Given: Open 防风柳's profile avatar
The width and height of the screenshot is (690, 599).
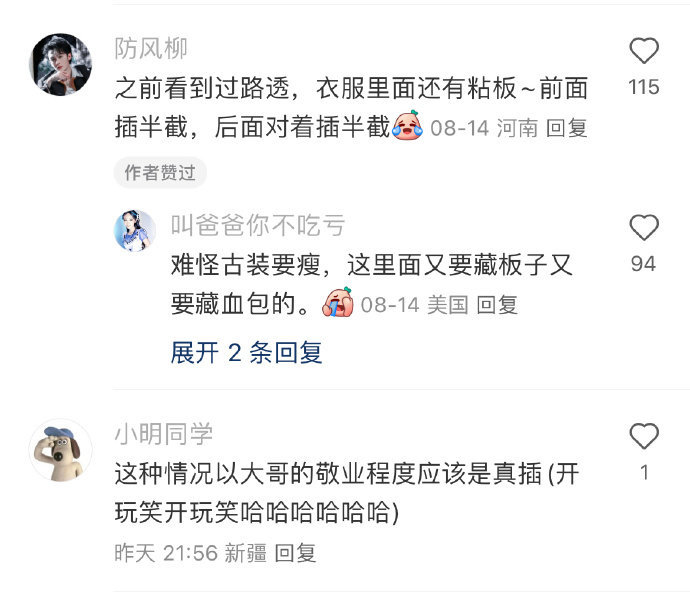Looking at the screenshot, I should click(60, 64).
